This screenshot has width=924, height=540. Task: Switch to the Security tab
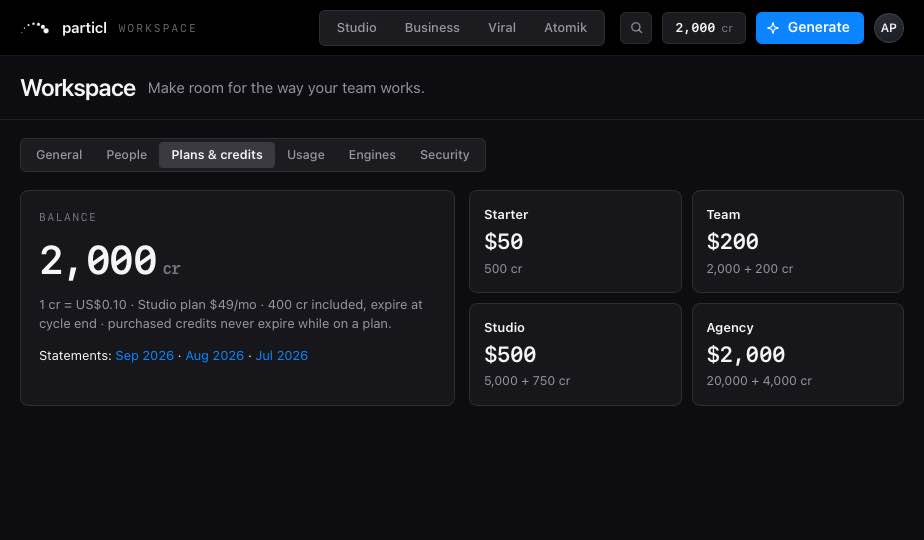[x=444, y=155]
